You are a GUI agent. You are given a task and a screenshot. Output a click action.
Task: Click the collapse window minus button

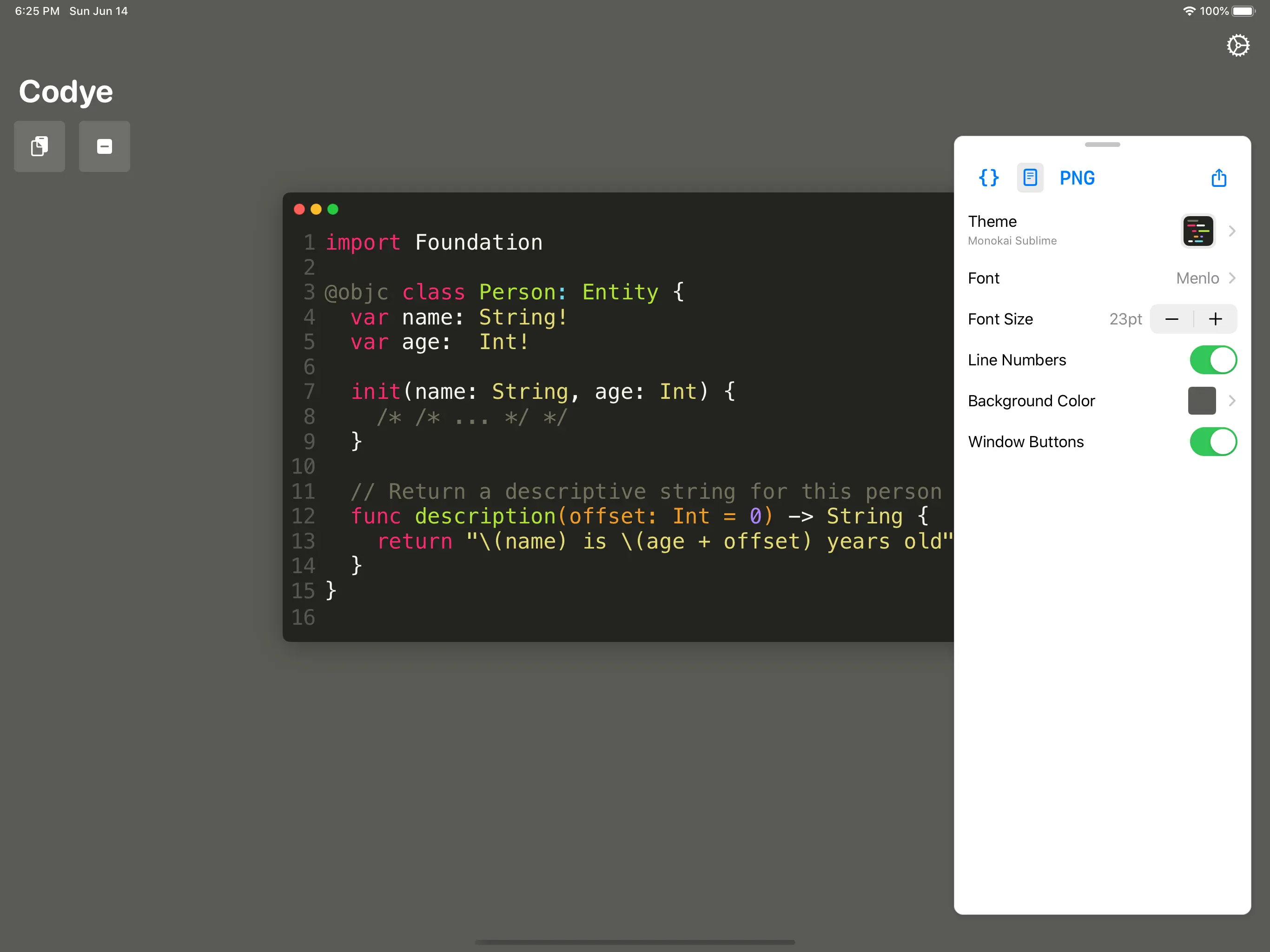point(104,146)
